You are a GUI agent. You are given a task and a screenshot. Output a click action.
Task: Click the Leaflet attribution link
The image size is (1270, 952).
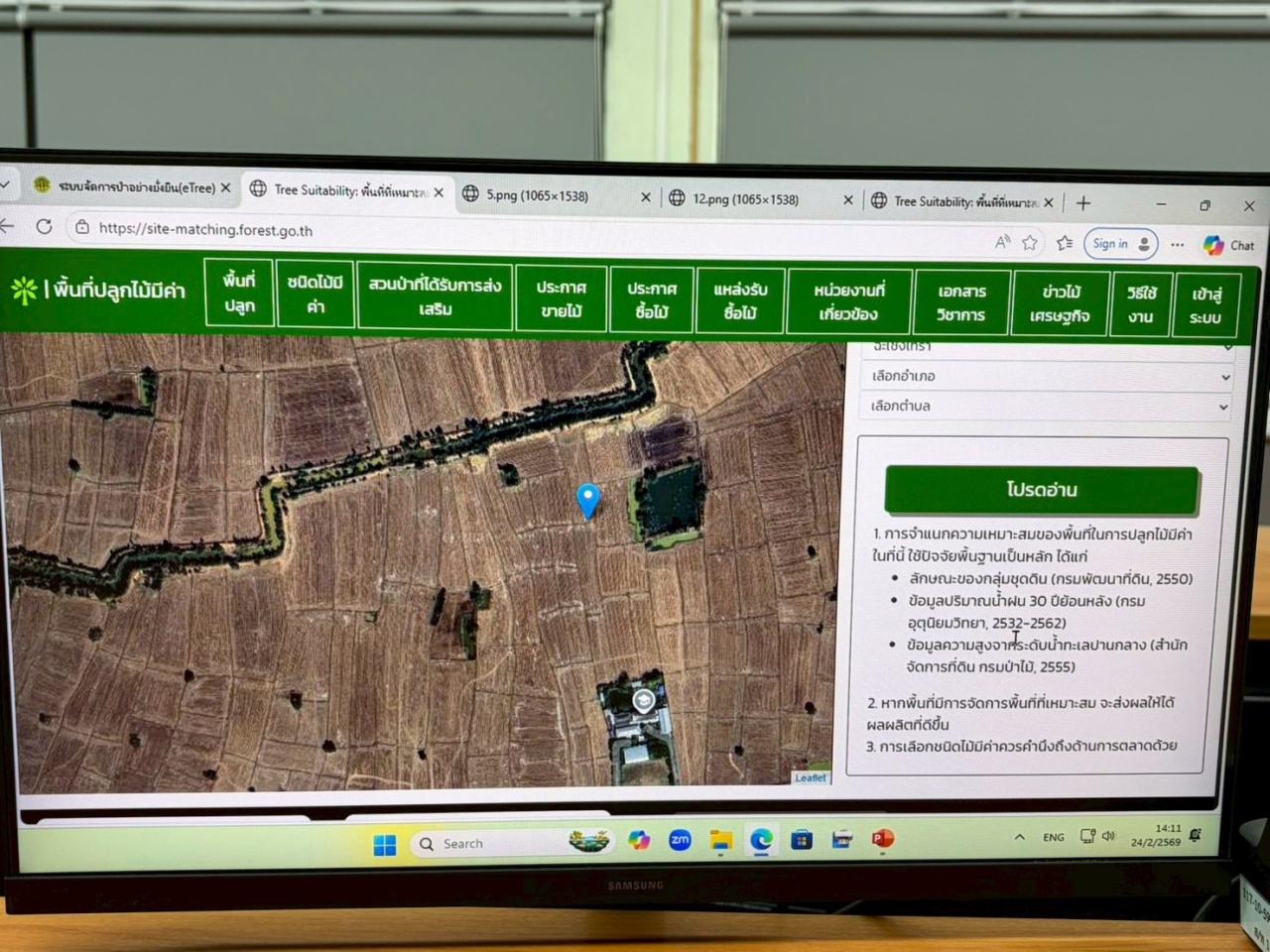click(810, 777)
